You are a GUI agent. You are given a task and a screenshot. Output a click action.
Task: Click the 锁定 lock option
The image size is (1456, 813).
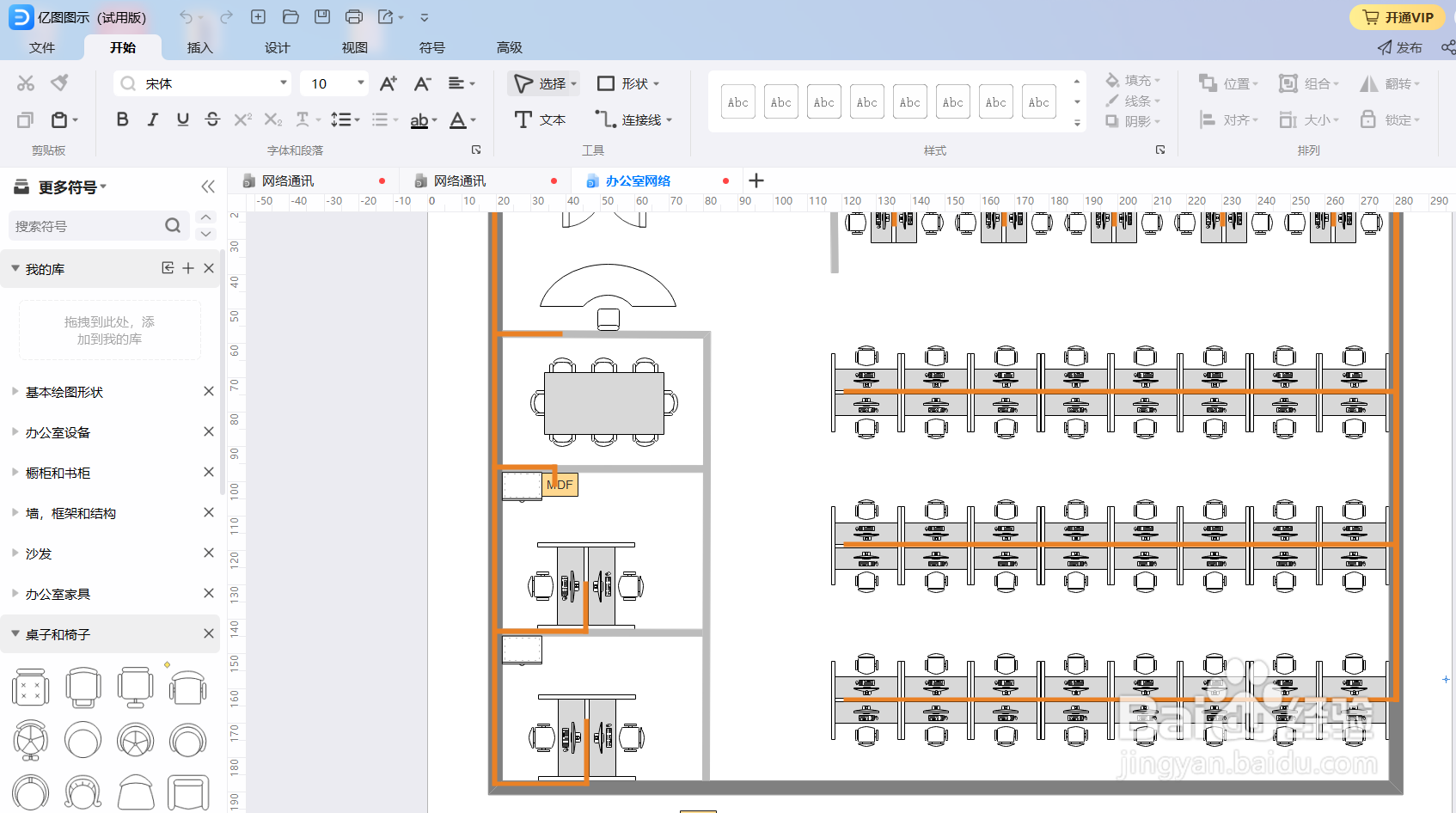1390,119
